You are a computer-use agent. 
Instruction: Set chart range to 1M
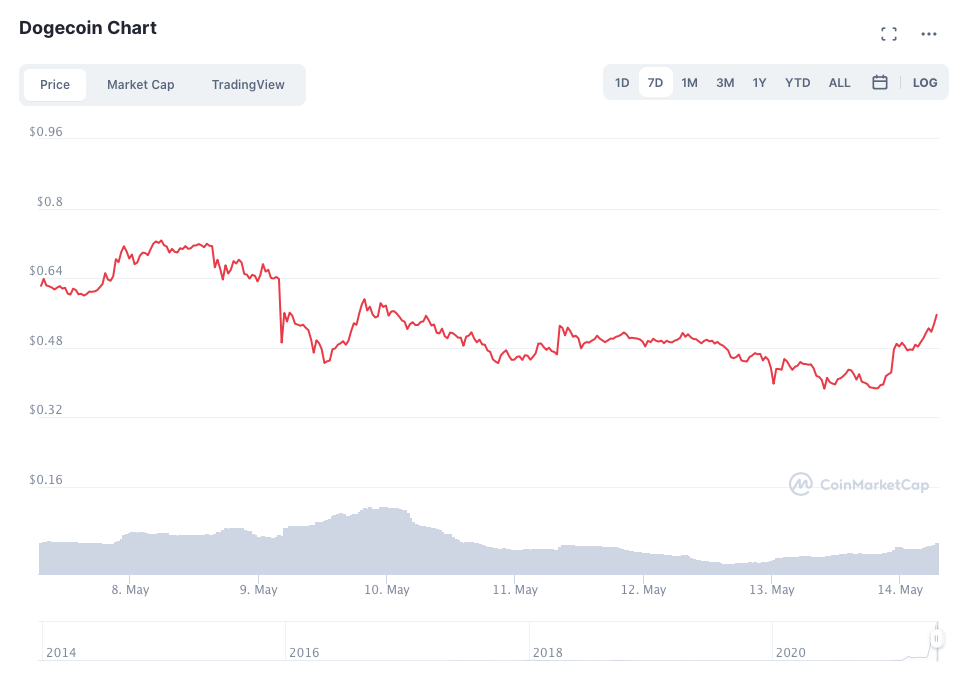(x=689, y=83)
